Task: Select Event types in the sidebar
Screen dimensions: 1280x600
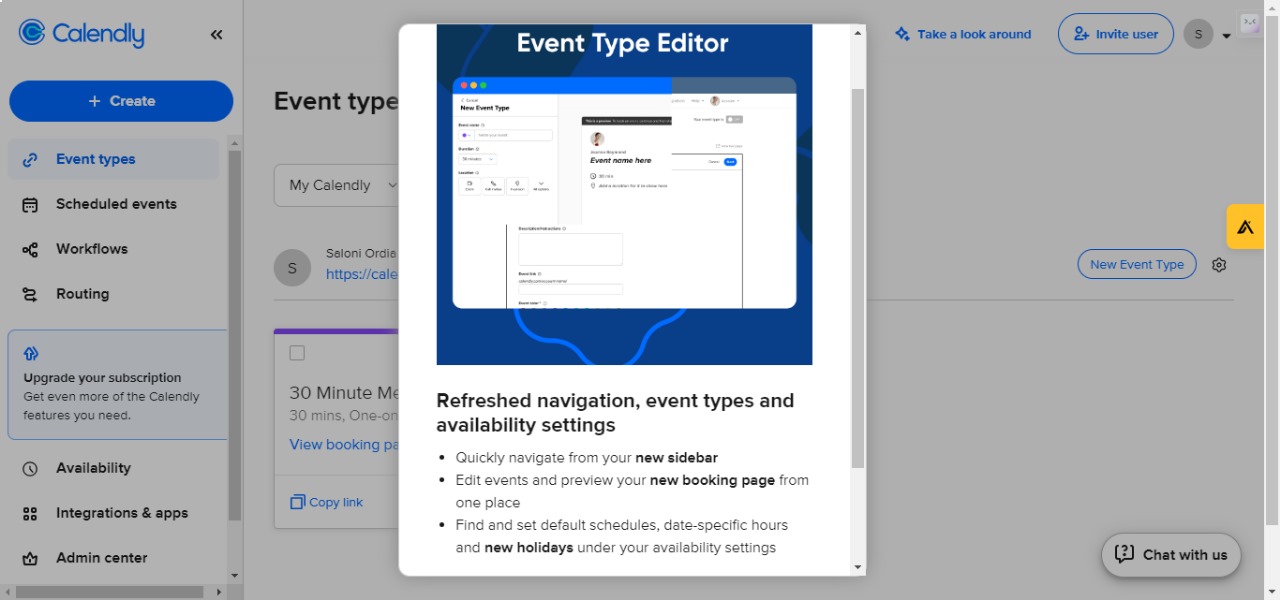Action: (x=95, y=159)
